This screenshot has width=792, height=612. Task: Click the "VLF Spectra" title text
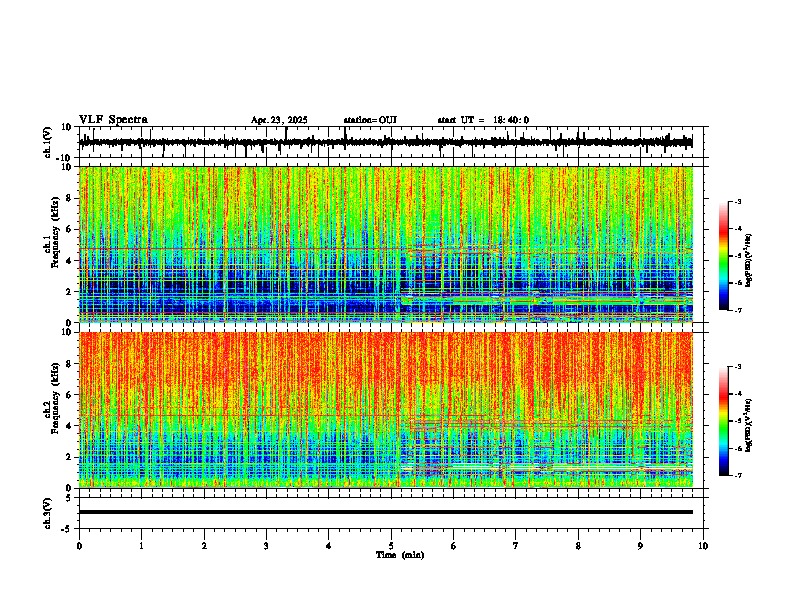tap(113, 120)
